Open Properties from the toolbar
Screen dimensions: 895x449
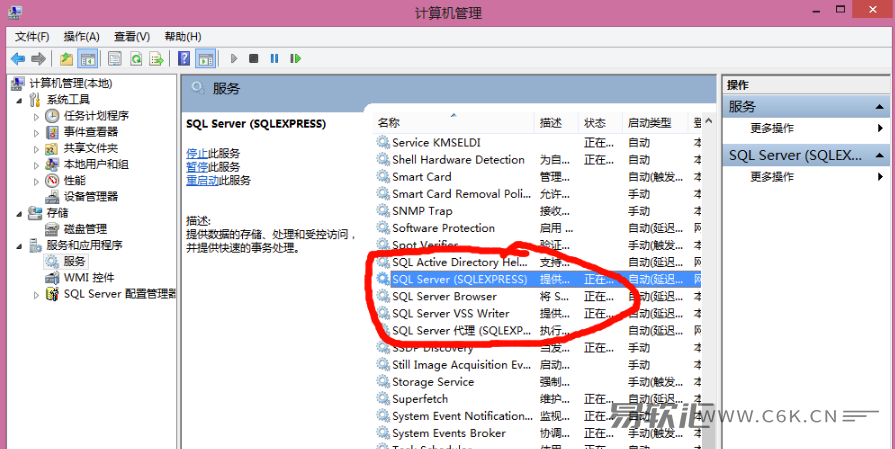click(x=115, y=58)
